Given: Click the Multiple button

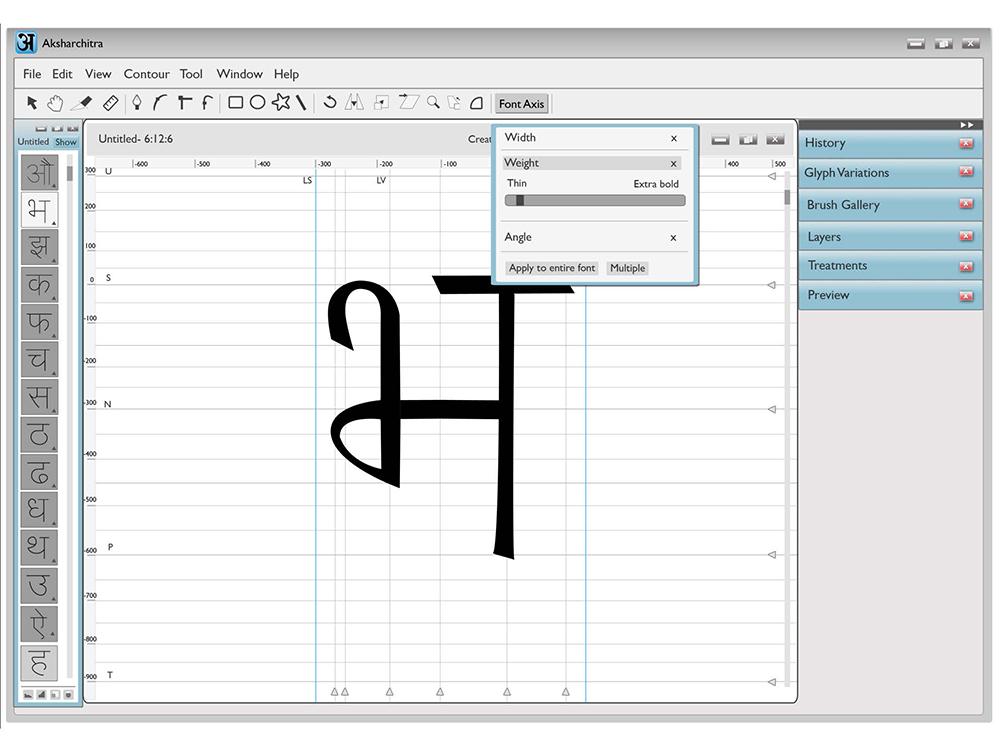Looking at the screenshot, I should point(628,268).
